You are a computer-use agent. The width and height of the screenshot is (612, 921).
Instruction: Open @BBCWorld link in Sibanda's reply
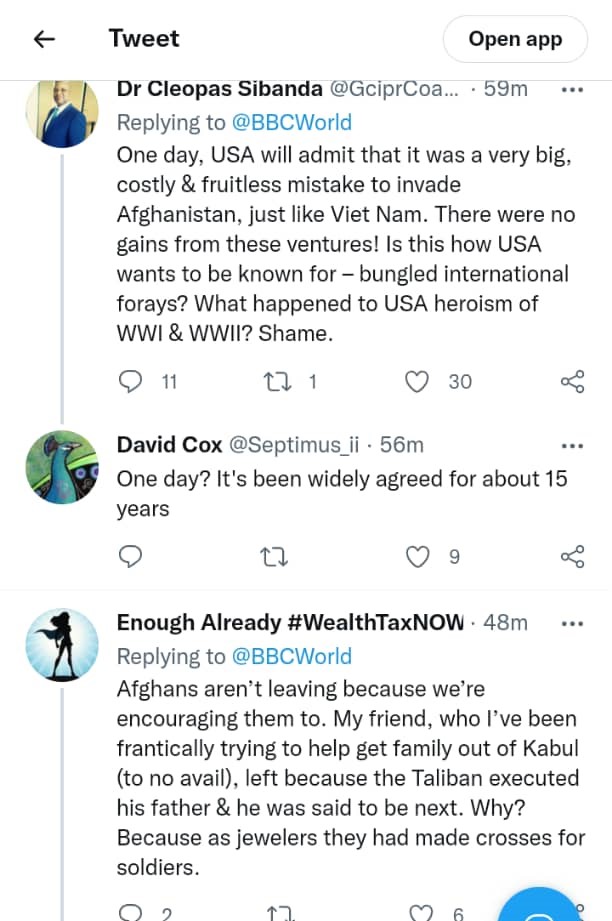coord(292,122)
